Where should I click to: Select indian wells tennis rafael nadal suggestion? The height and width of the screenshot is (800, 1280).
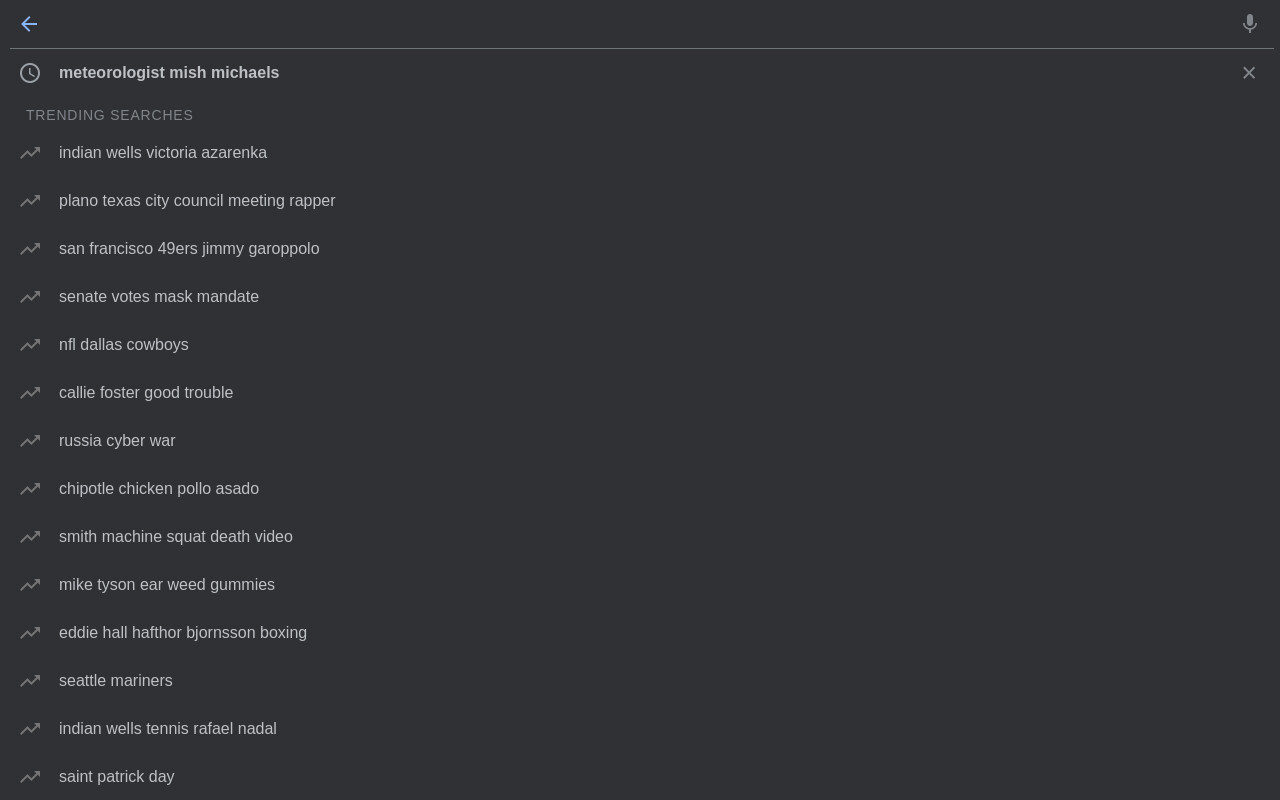(640, 729)
